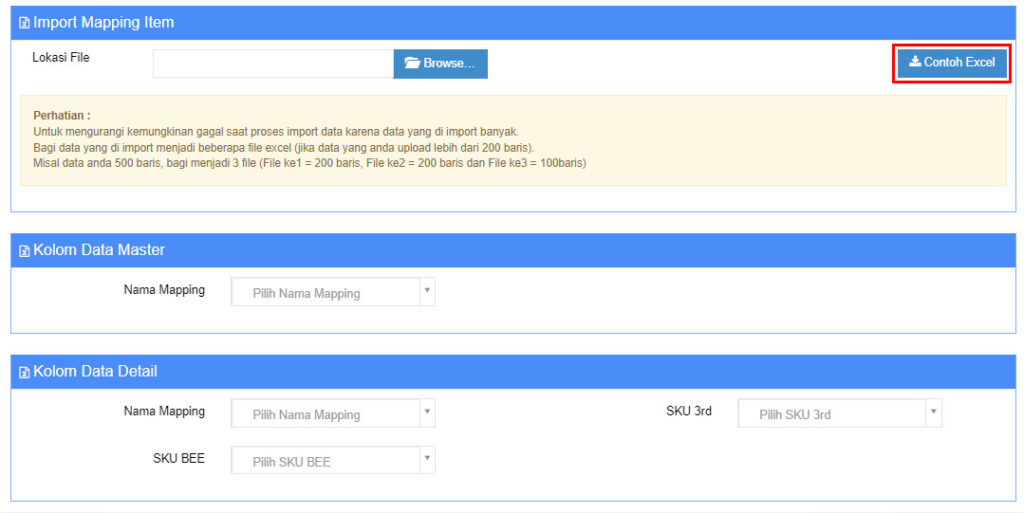
Task: Click the download icon on Contoh Excel
Action: [x=914, y=62]
